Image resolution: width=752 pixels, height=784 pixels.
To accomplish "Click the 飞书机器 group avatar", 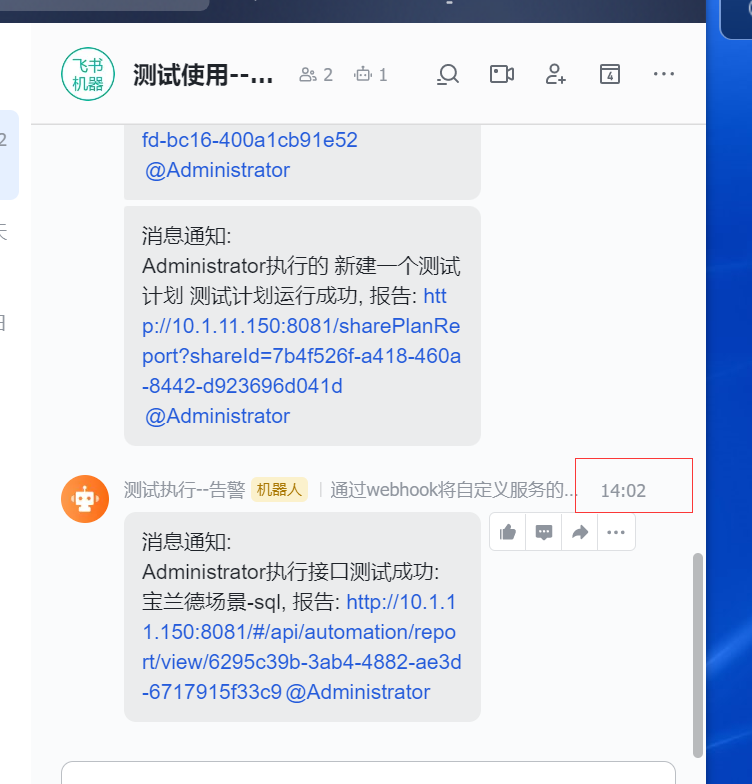I will 88,74.
